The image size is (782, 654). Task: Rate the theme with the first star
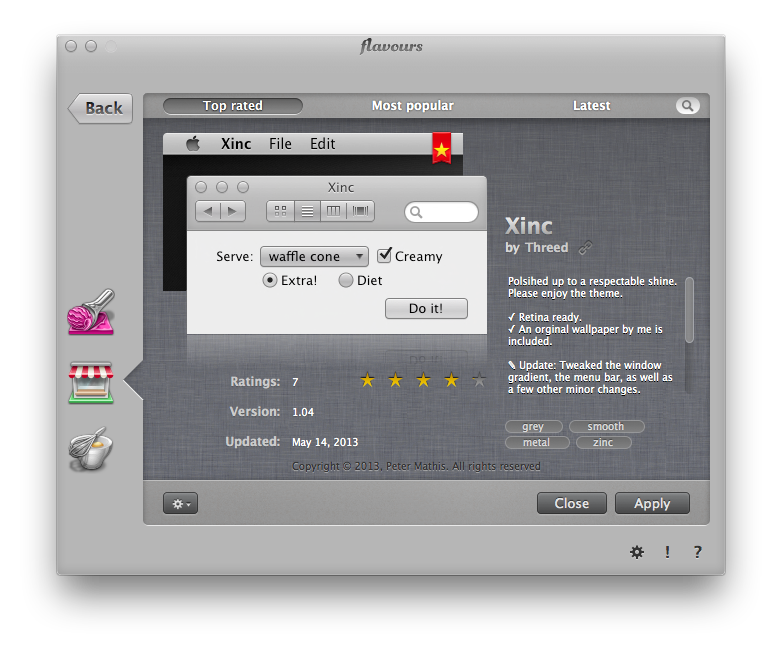click(368, 380)
